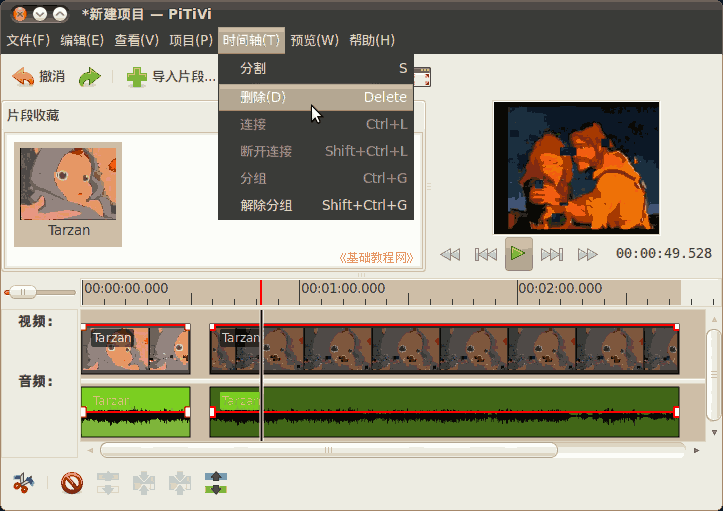Click the 00:02:00.000 ruler mark
The image size is (723, 511).
[560, 288]
